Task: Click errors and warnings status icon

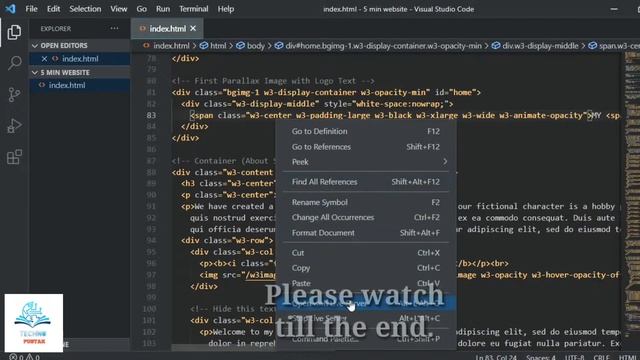Action: pyautogui.click(x=24, y=357)
